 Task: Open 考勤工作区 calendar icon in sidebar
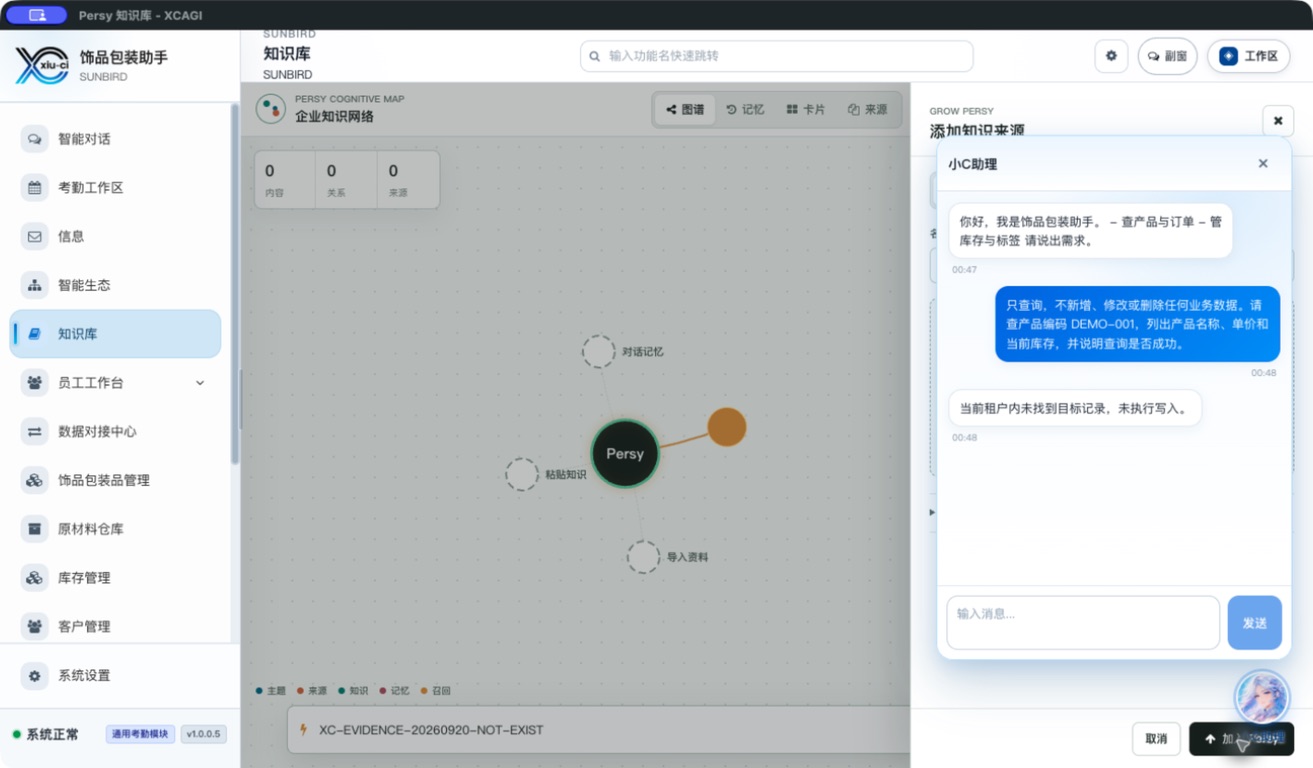tap(35, 188)
